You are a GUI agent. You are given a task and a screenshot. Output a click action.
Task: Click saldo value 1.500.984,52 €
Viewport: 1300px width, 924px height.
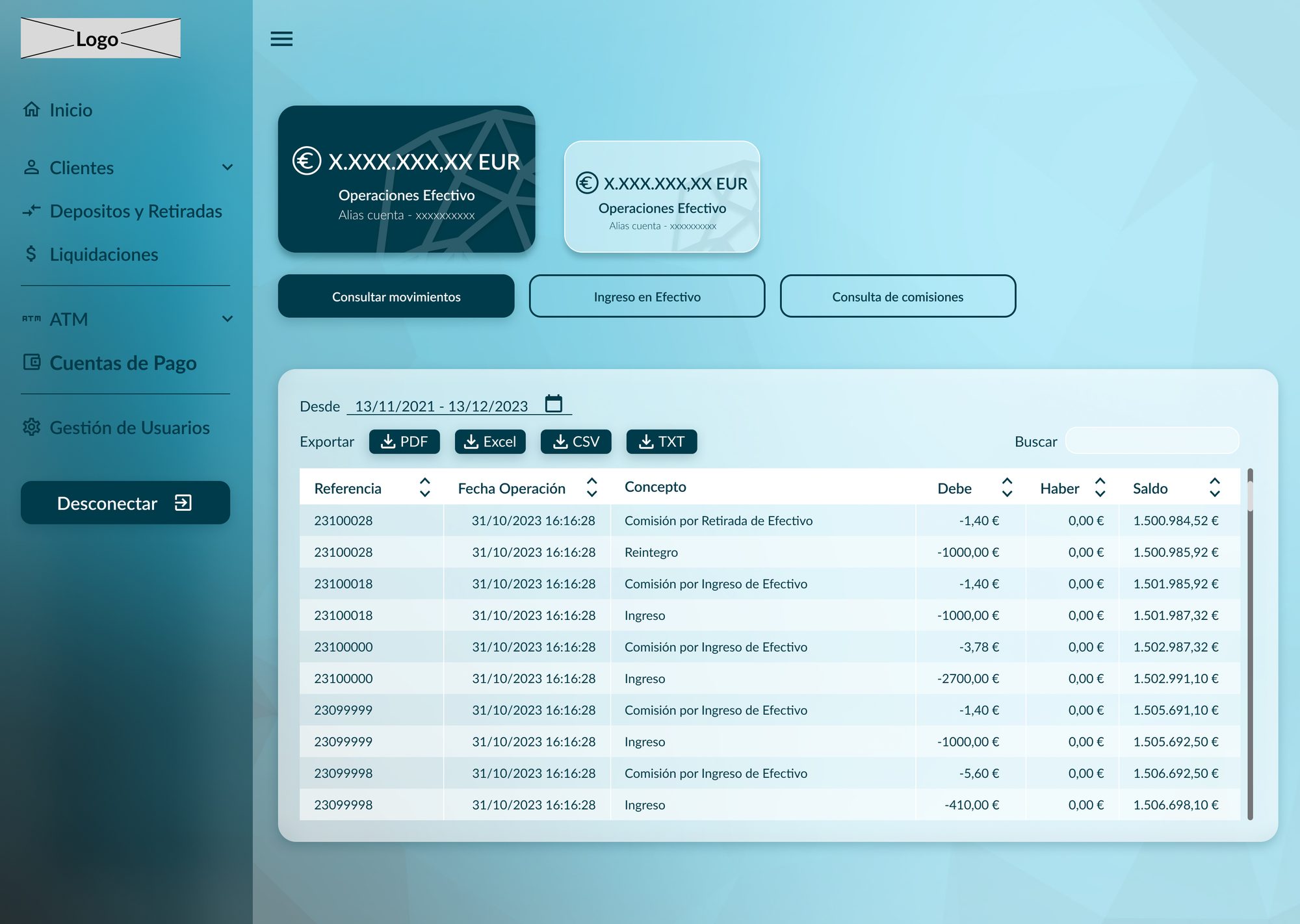(x=1176, y=520)
